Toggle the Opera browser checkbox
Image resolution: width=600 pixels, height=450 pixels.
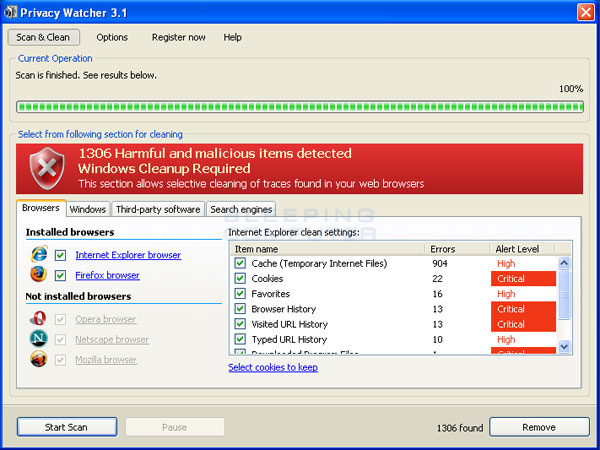(x=60, y=320)
